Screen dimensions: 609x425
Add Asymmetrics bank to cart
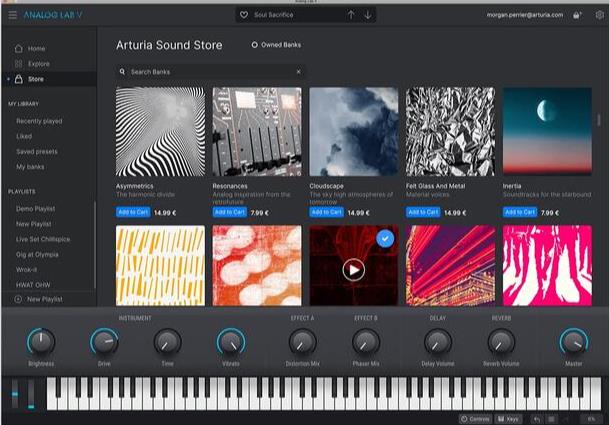pos(133,212)
